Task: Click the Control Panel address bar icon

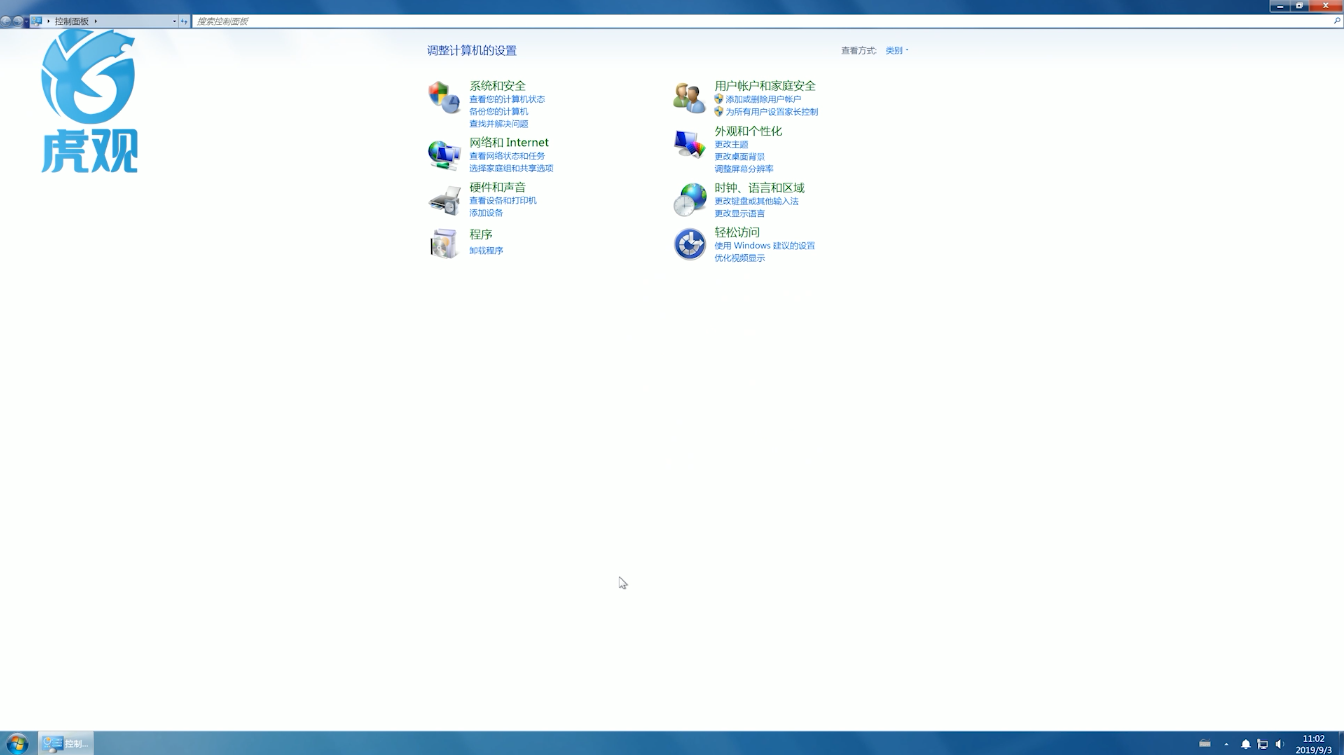Action: 37,21
